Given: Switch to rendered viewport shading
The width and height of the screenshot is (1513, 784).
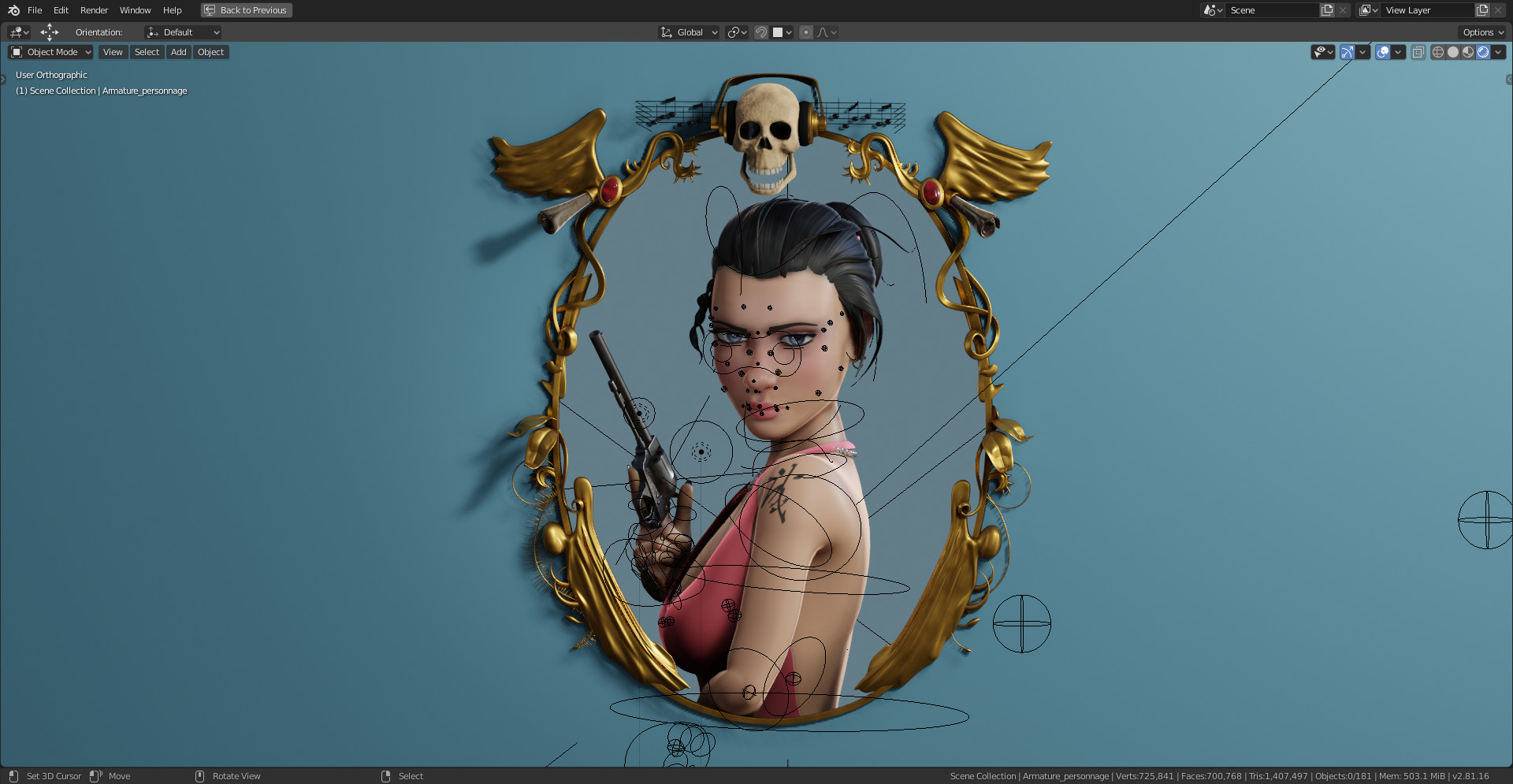Looking at the screenshot, I should click(1483, 52).
